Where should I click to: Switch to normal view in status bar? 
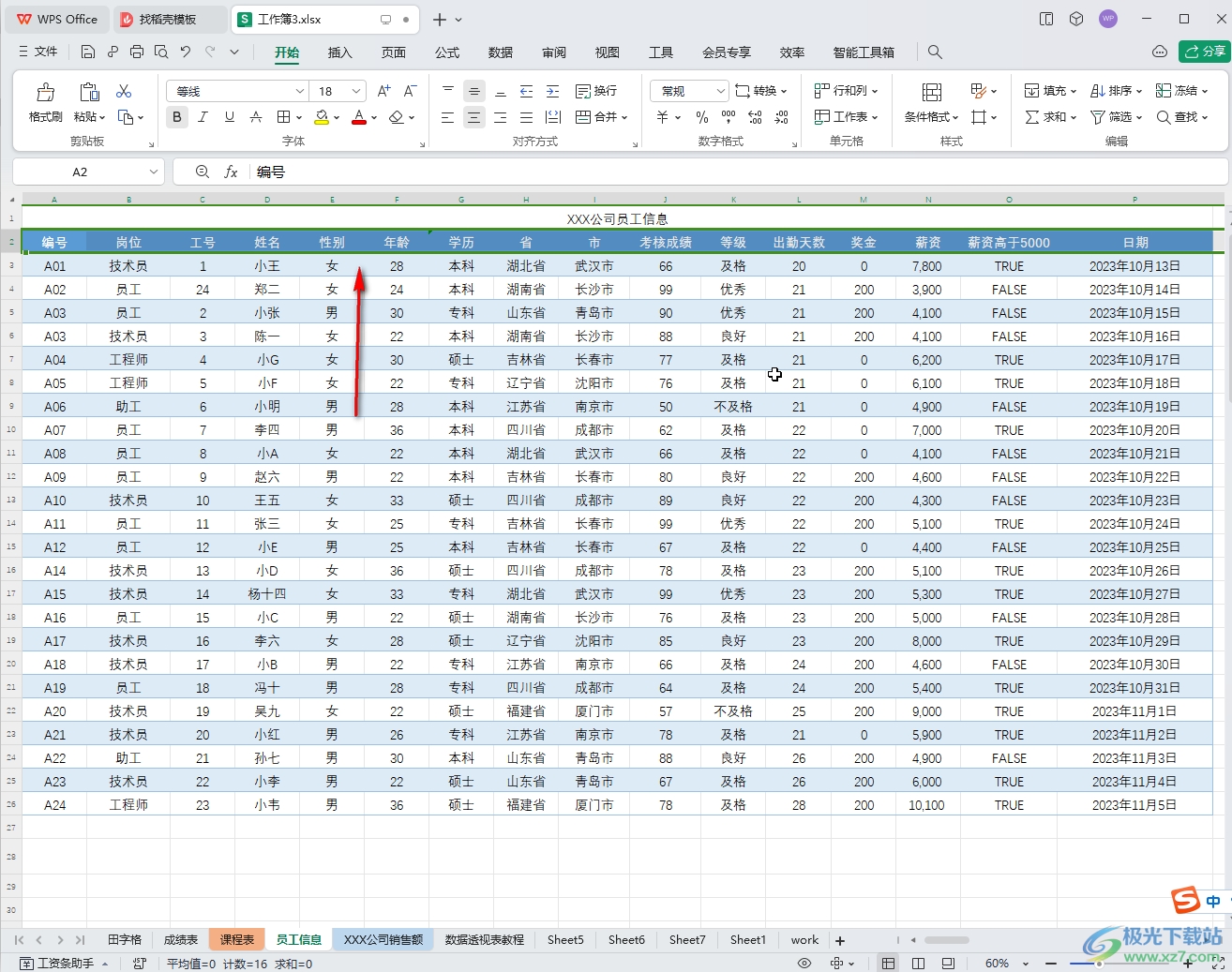pyautogui.click(x=888, y=964)
